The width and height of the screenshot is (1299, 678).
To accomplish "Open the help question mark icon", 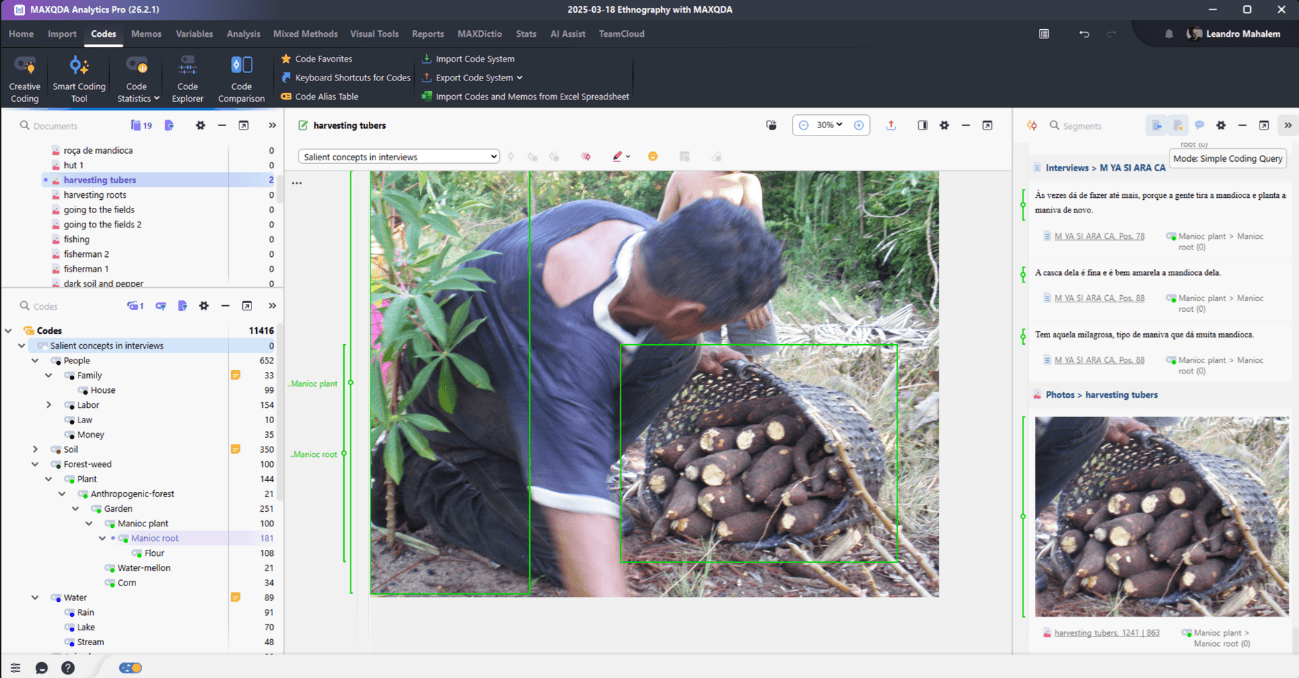I will (68, 668).
